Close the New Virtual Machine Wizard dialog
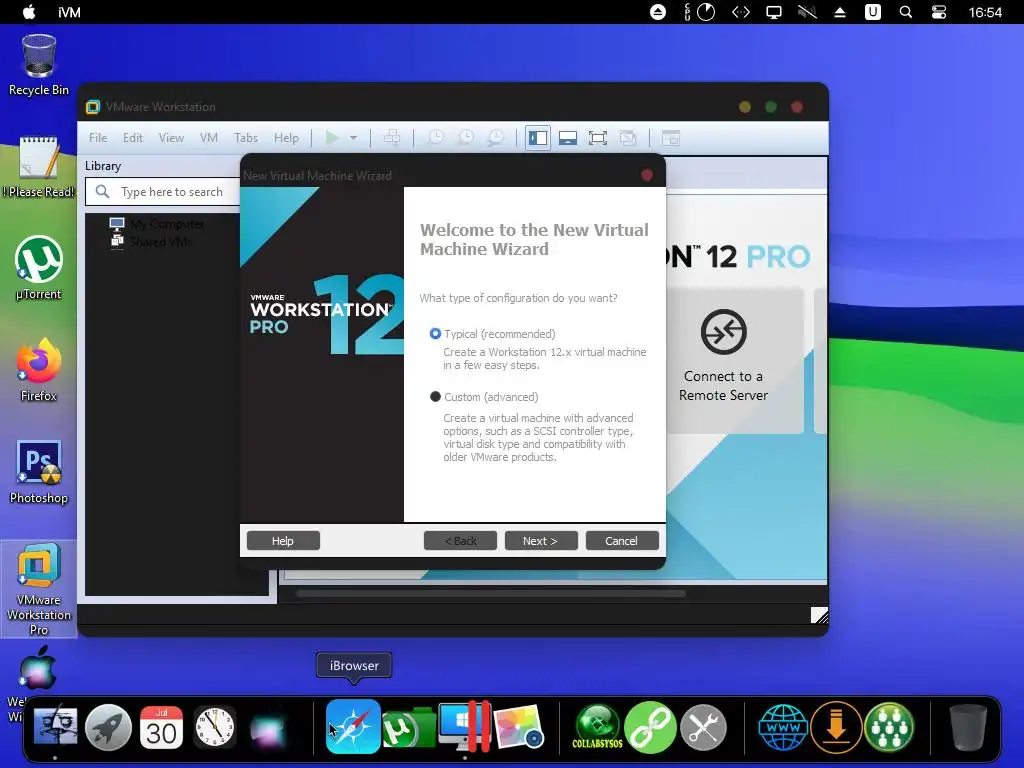The image size is (1024, 768). tap(647, 175)
